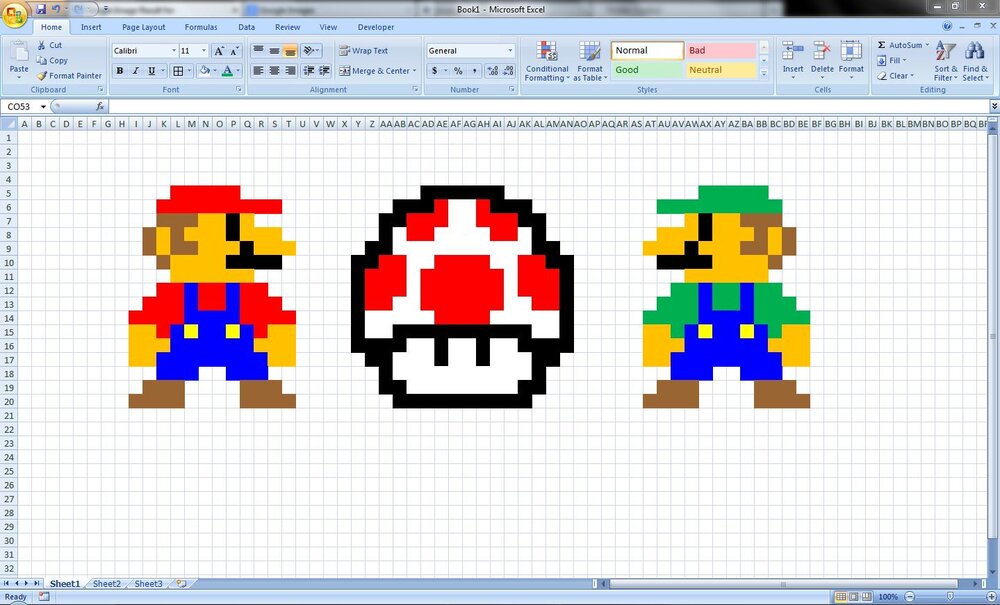Toggle Underline formatting
This screenshot has width=1000, height=605.
pos(151,71)
